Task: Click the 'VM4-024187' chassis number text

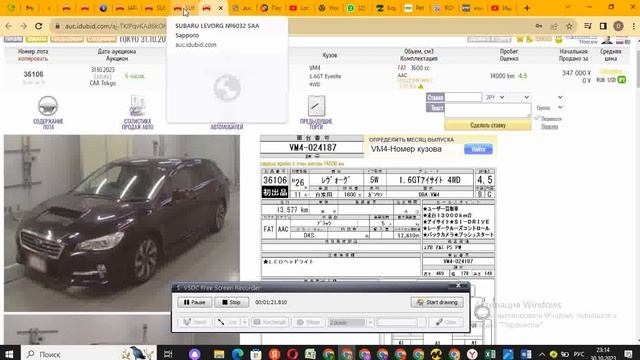Action: [x=313, y=147]
